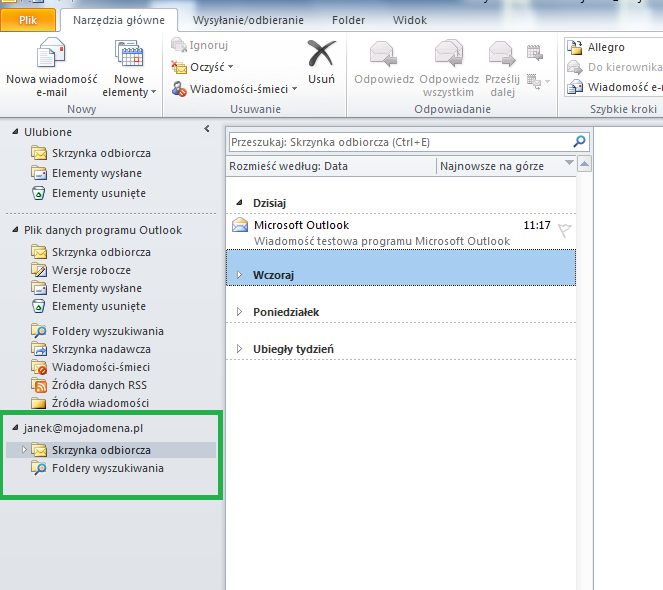Click the Usuń delete icon
Image resolution: width=663 pixels, height=590 pixels.
[x=321, y=54]
